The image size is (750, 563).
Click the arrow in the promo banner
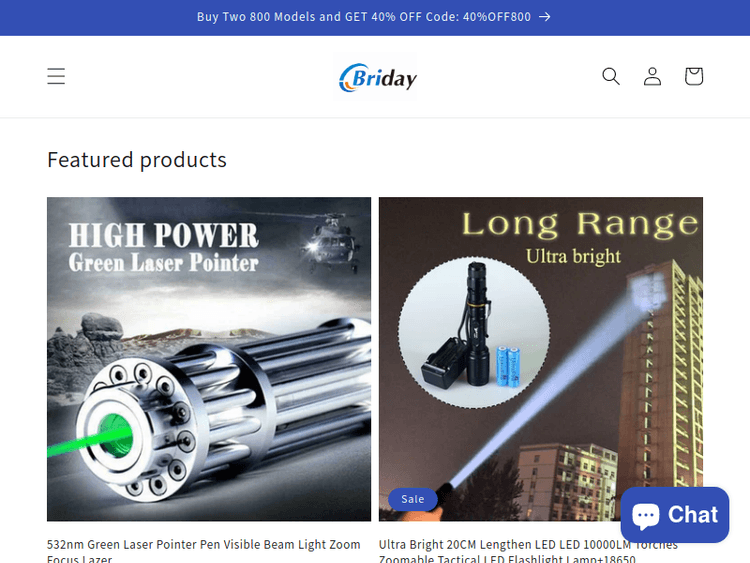point(545,17)
